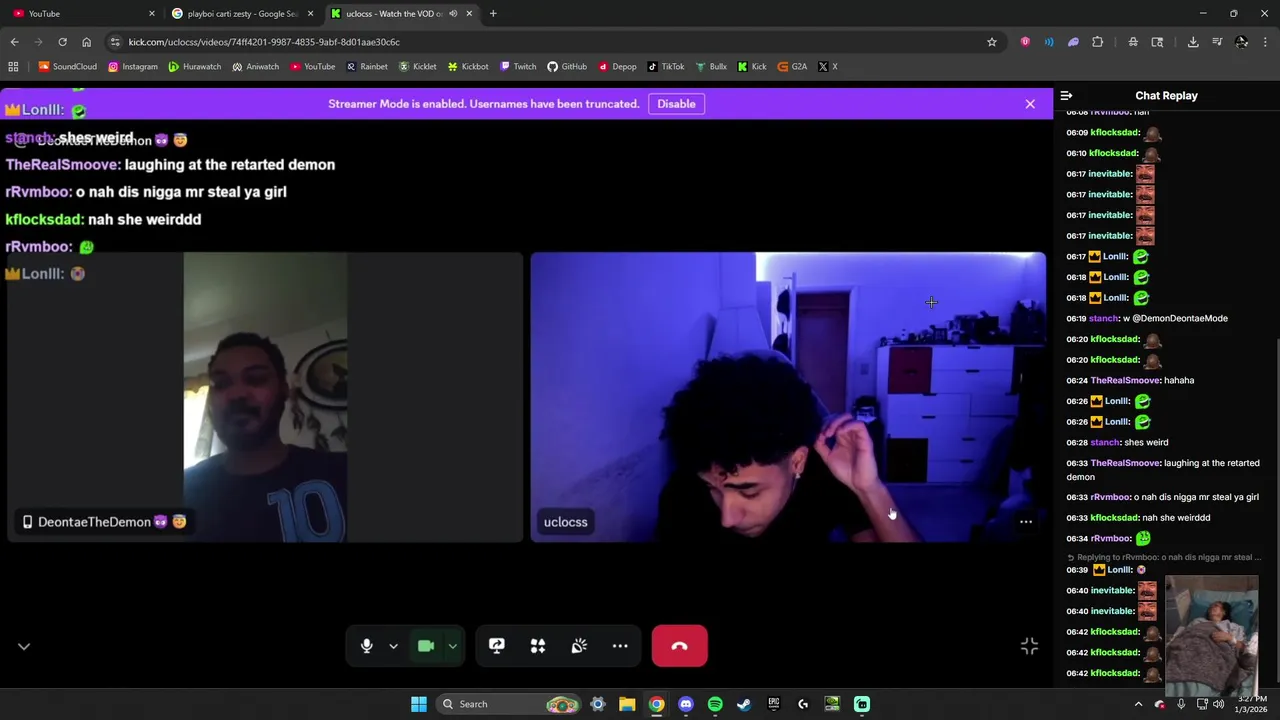Bookmark this page with the star icon
Viewport: 1280px width, 720px height.
(x=992, y=42)
